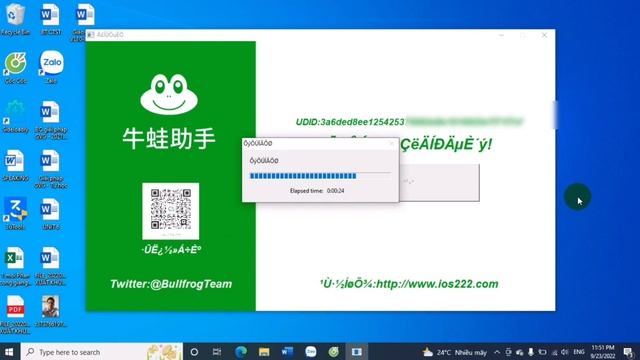This screenshot has width=640, height=360.
Task: Switch to Word on the taskbar
Action: 287,352
